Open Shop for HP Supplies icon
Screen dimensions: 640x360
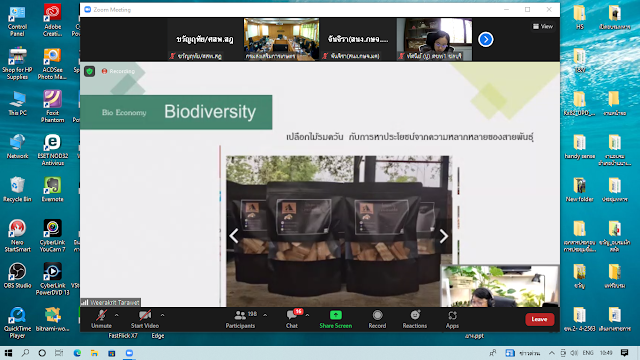(17, 64)
